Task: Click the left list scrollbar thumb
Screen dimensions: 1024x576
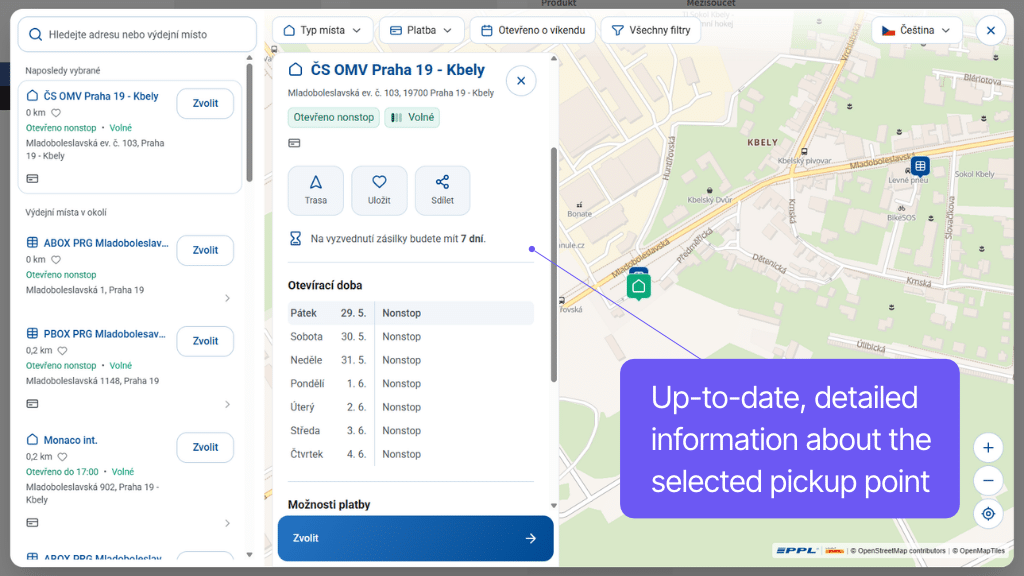Action: [249, 122]
